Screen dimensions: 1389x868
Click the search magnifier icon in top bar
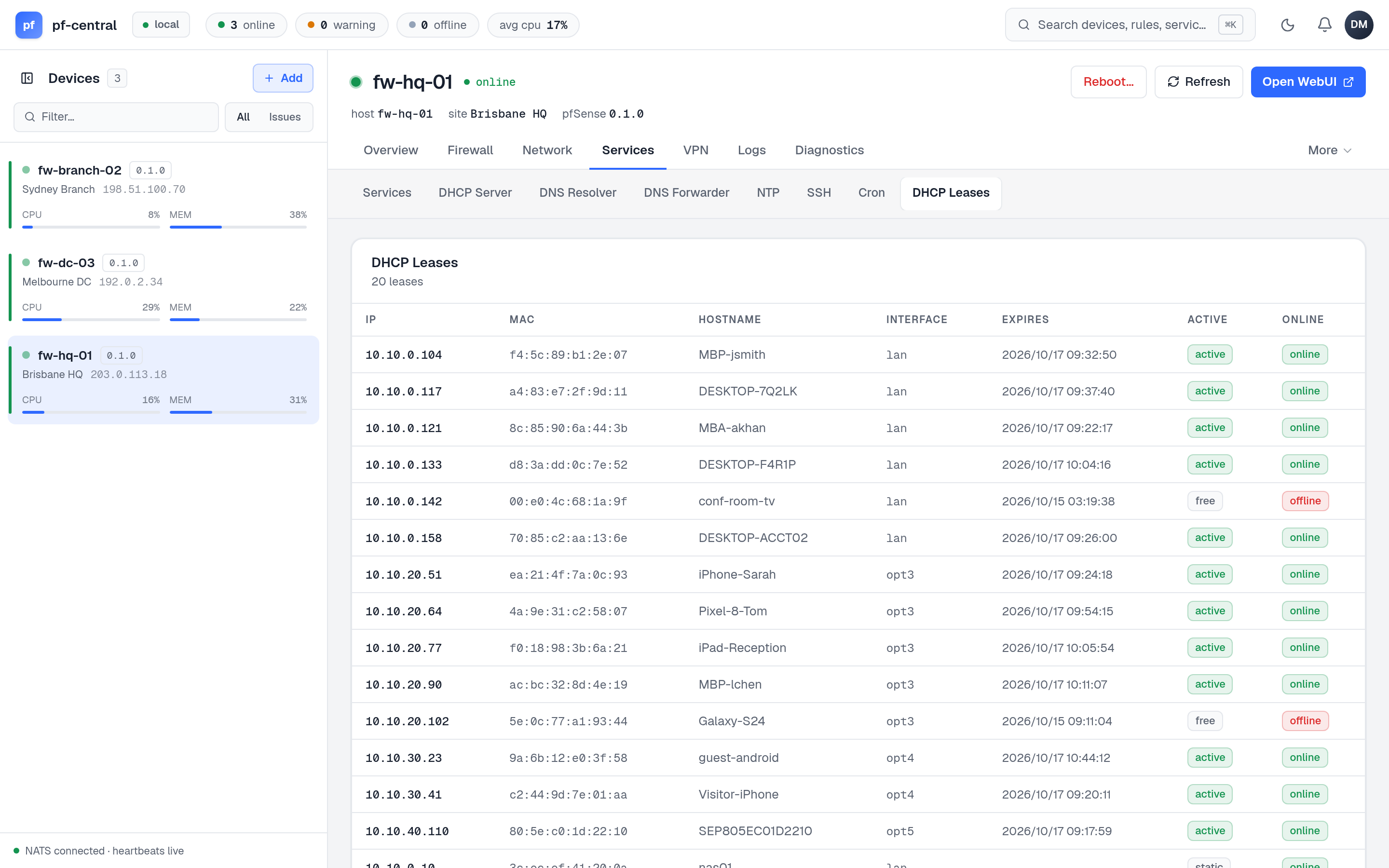1023,25
